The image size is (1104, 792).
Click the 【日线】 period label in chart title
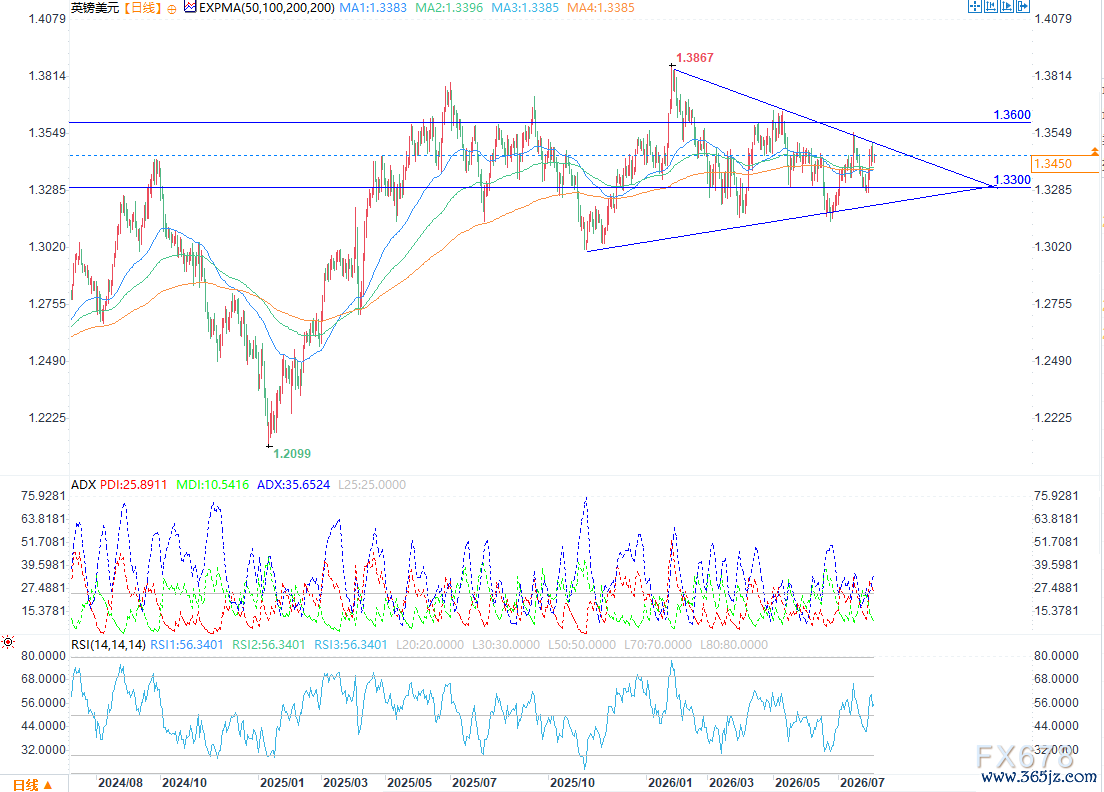point(143,8)
